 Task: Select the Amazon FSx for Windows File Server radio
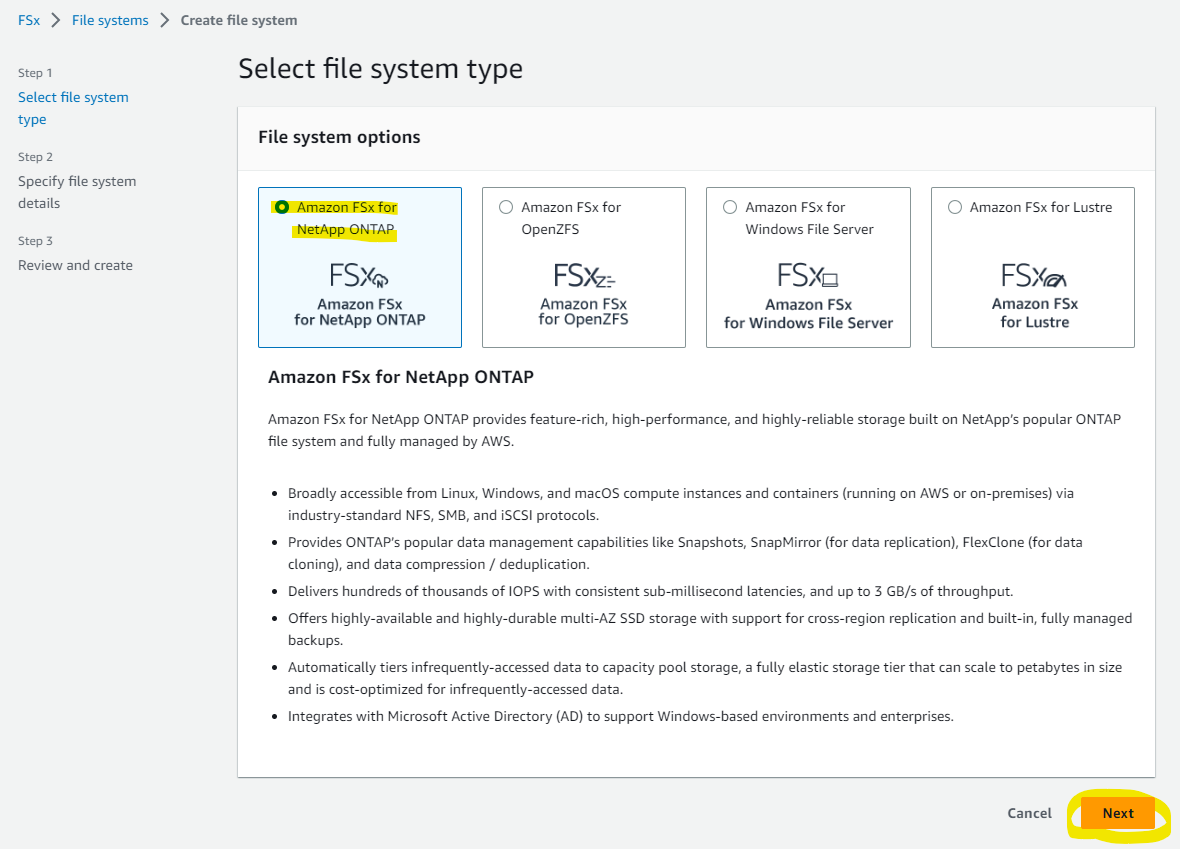(x=730, y=206)
